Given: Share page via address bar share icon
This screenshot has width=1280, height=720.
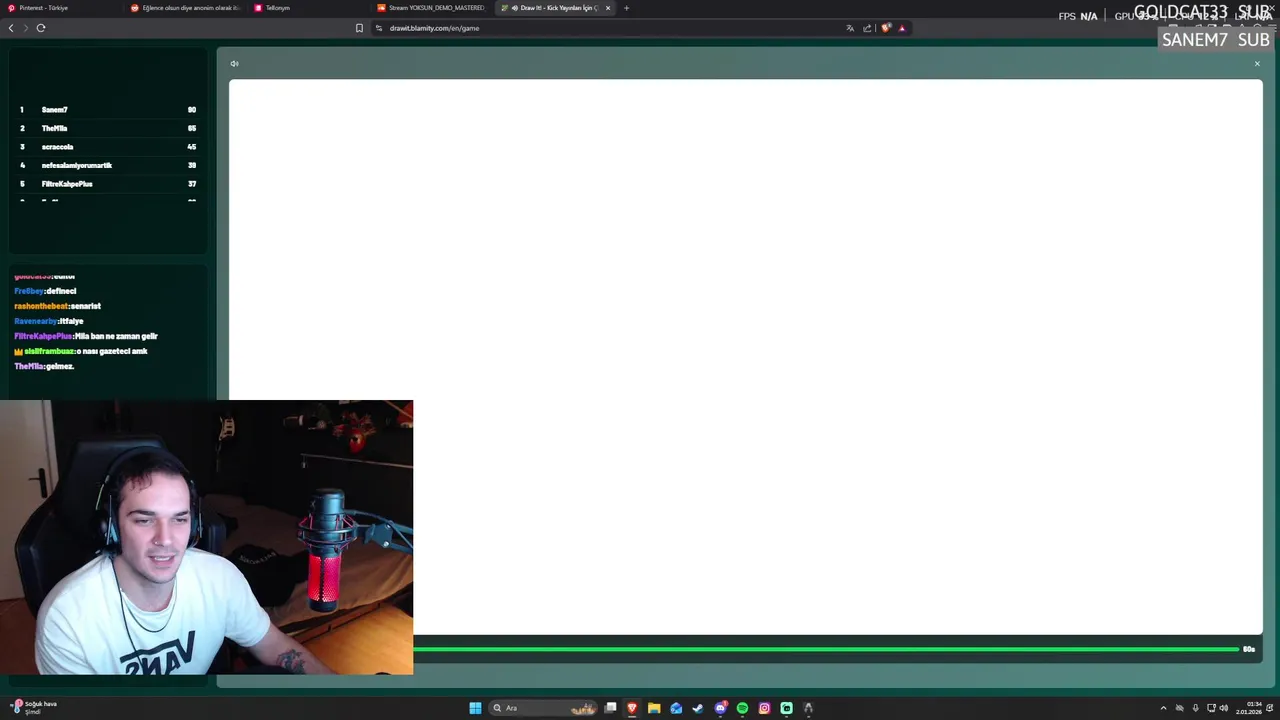Looking at the screenshot, I should coord(867,28).
